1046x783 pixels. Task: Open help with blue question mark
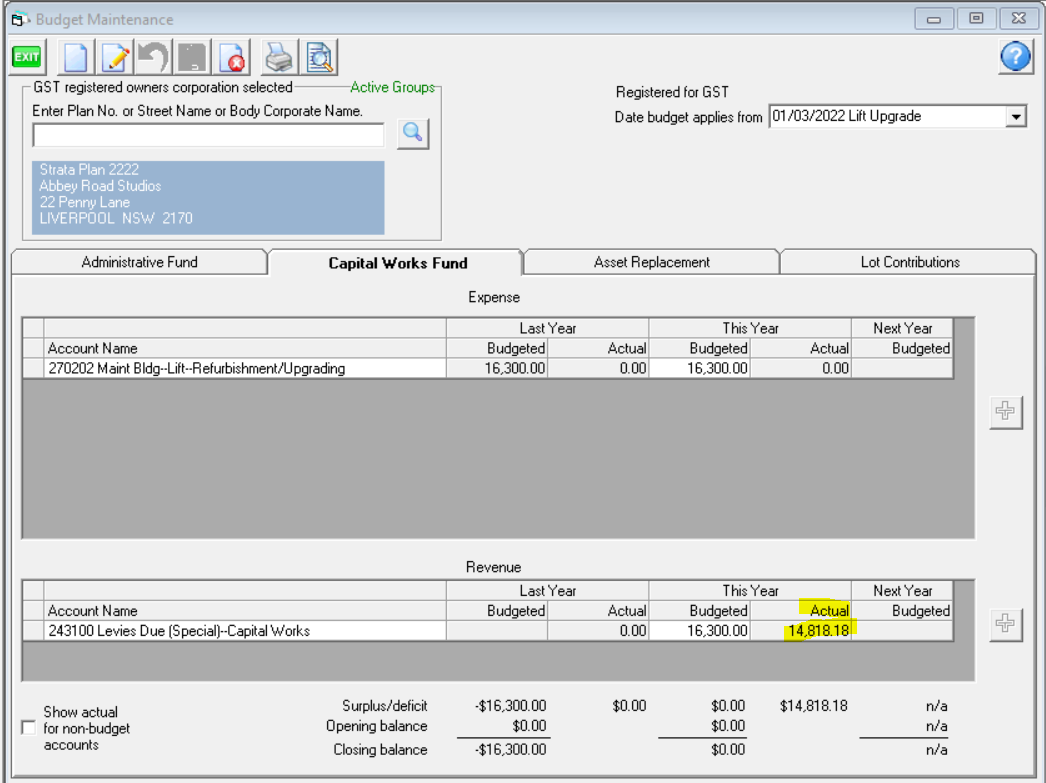(1015, 58)
